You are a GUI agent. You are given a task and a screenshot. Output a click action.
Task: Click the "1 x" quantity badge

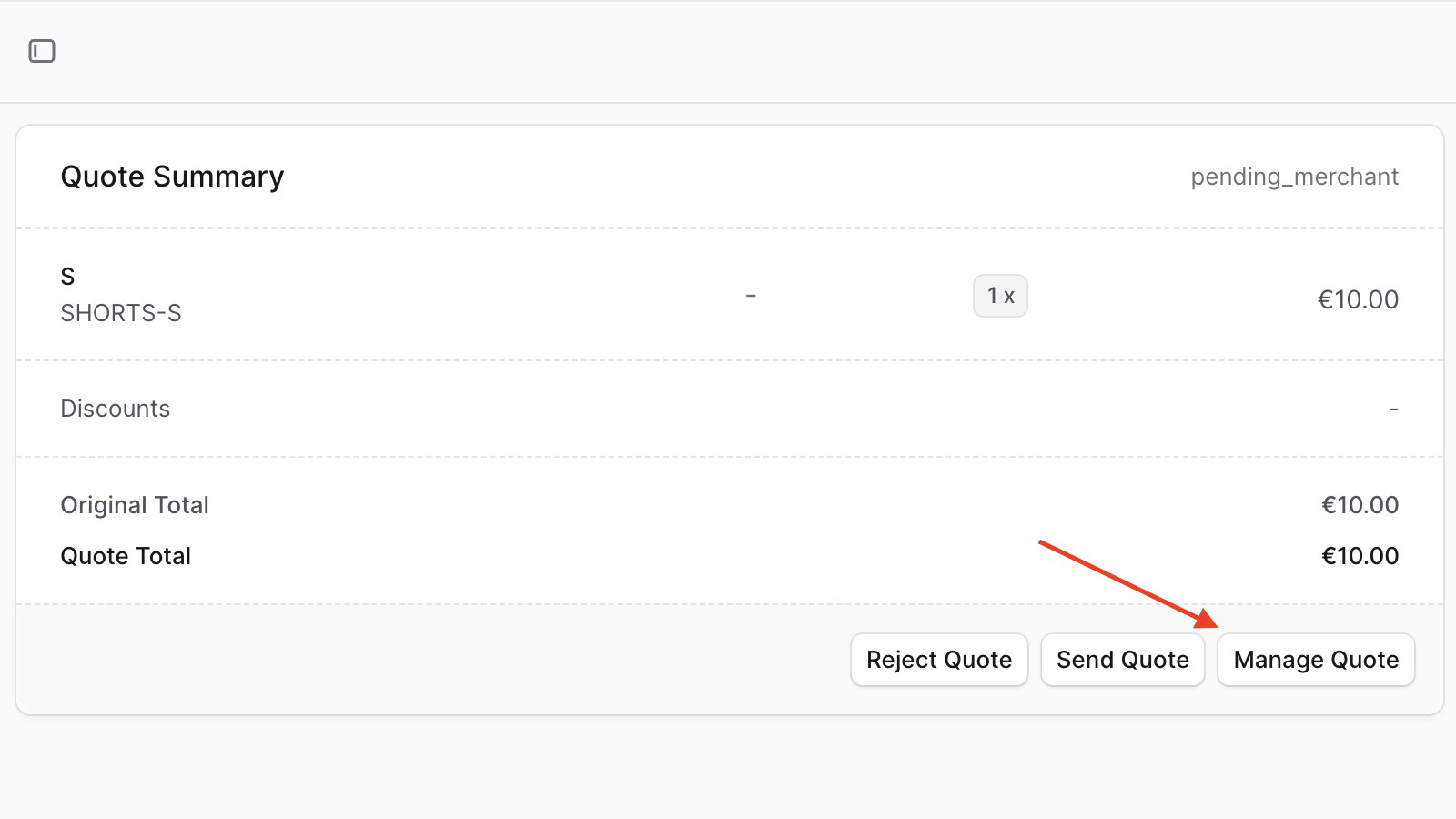click(1000, 296)
